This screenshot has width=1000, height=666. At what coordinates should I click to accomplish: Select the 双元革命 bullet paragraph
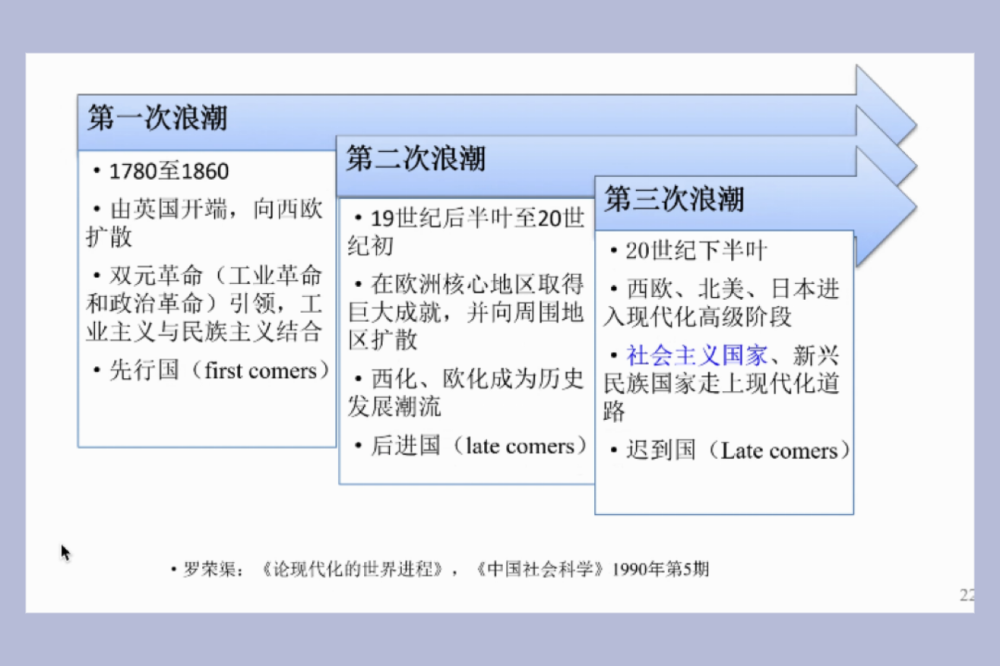204,303
